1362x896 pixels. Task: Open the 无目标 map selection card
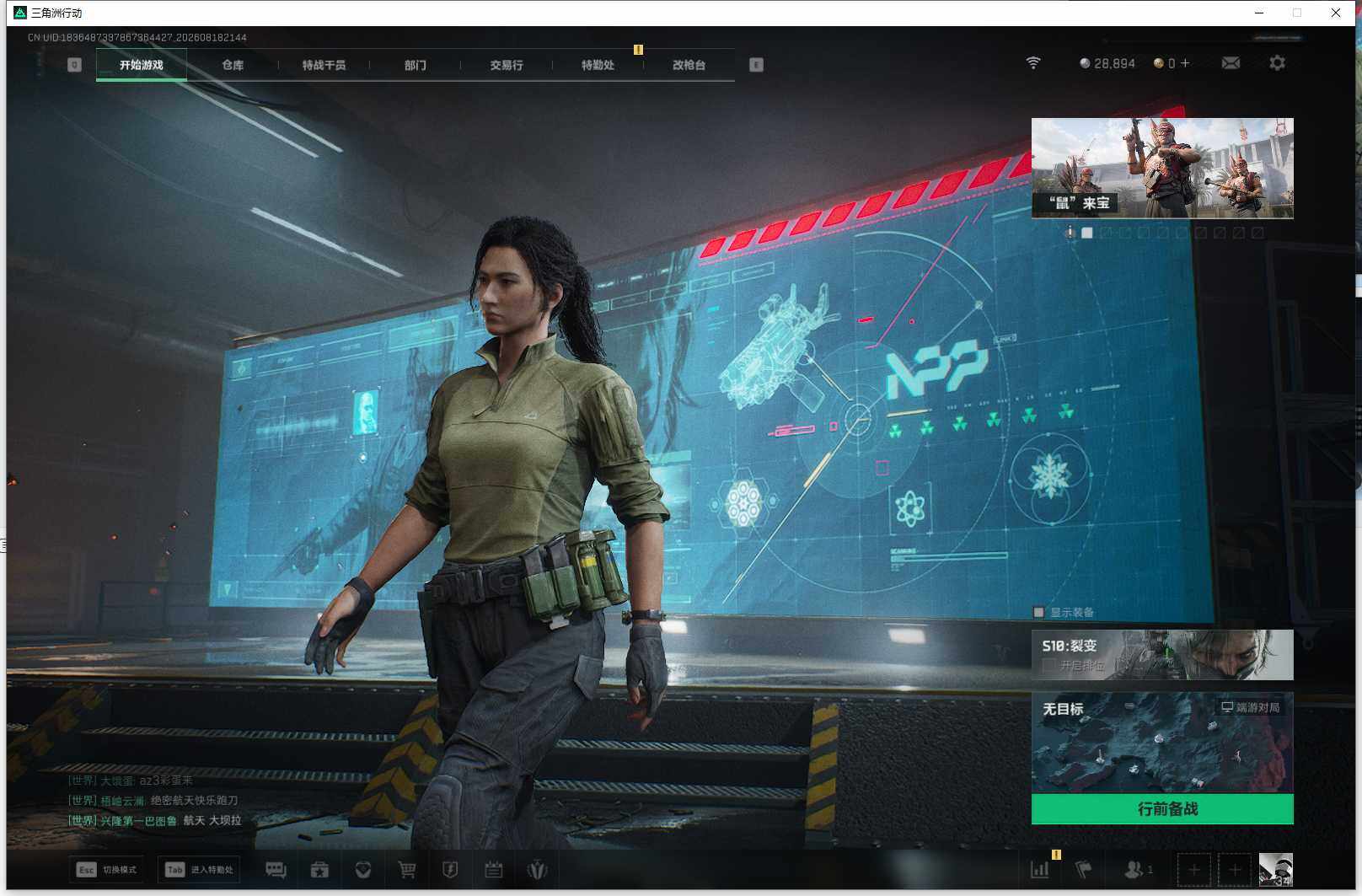point(1162,743)
